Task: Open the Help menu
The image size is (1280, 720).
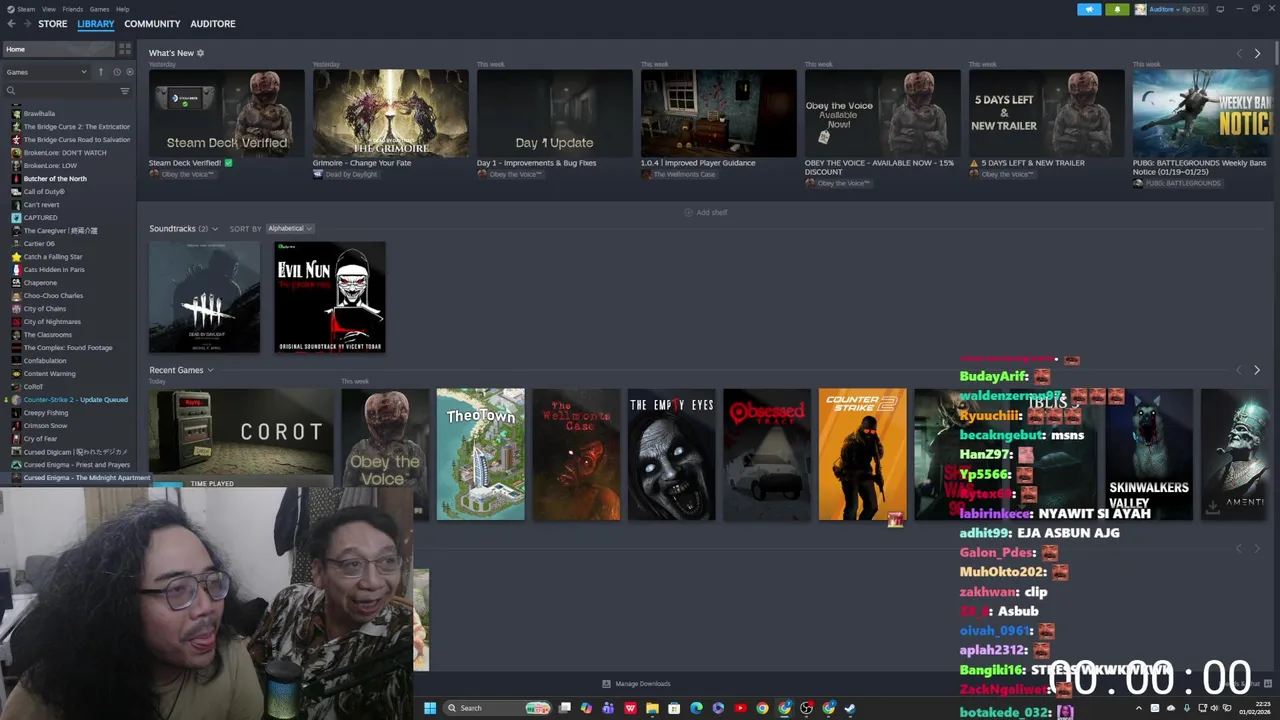Action: tap(122, 9)
